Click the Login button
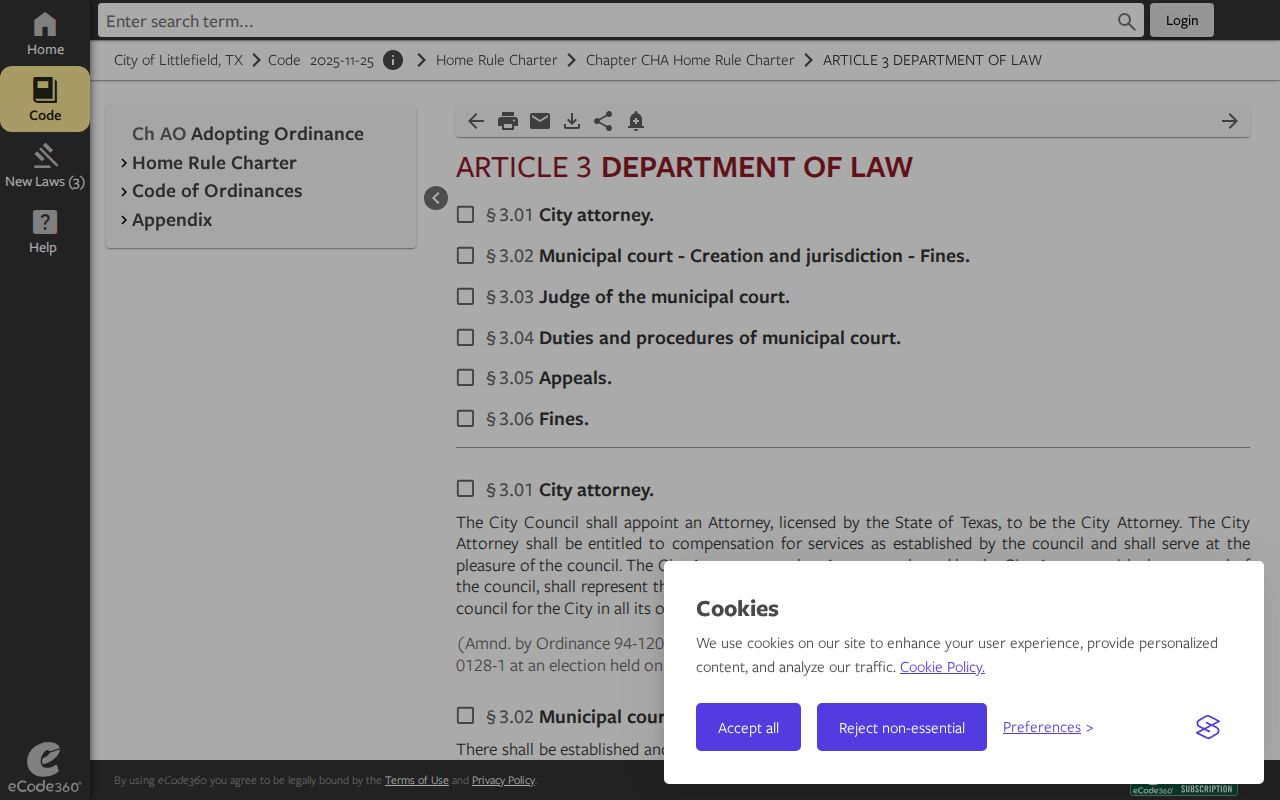 1182,20
